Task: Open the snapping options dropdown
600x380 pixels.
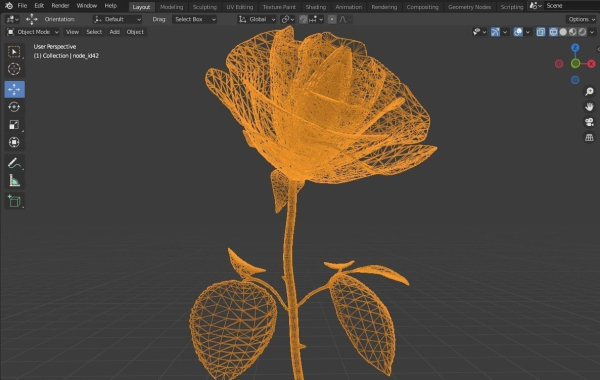Action: click(x=316, y=19)
